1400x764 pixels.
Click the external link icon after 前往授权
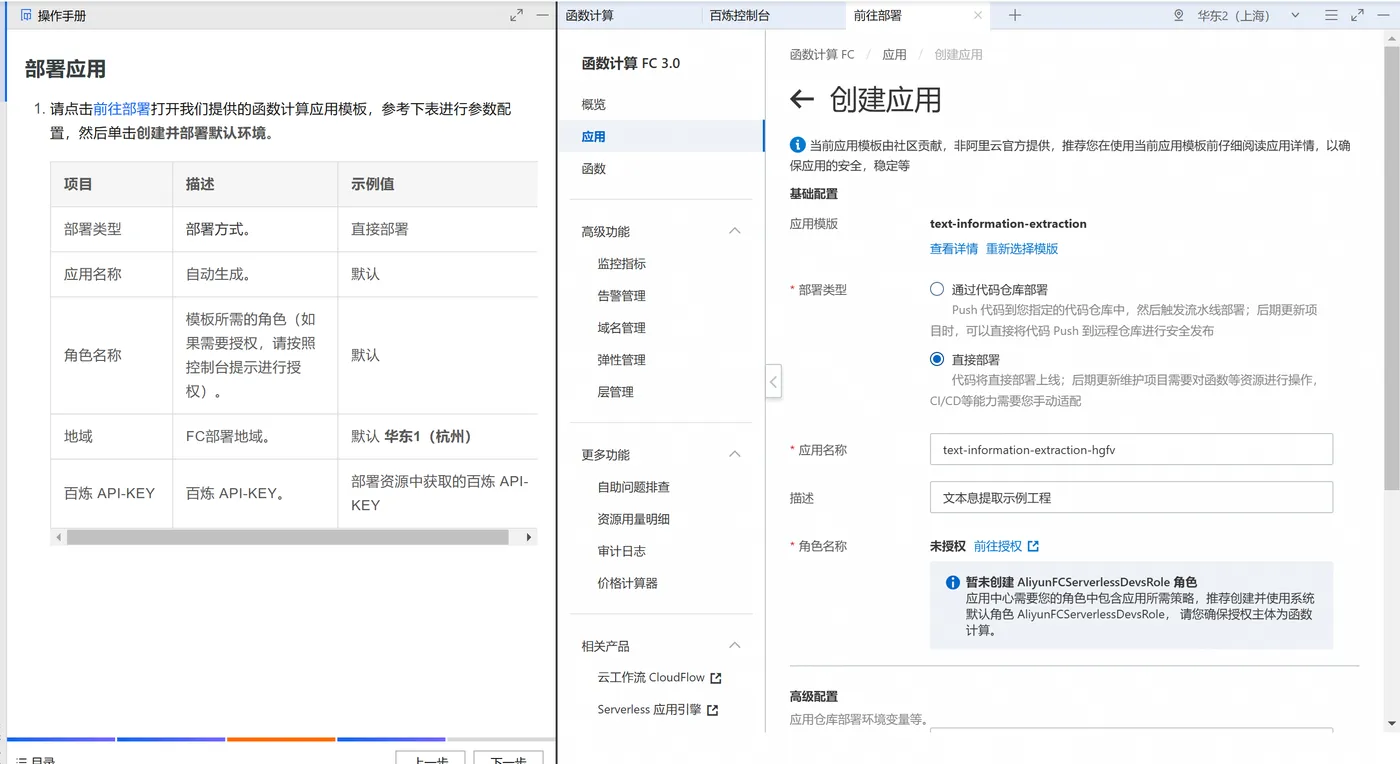(x=1033, y=546)
